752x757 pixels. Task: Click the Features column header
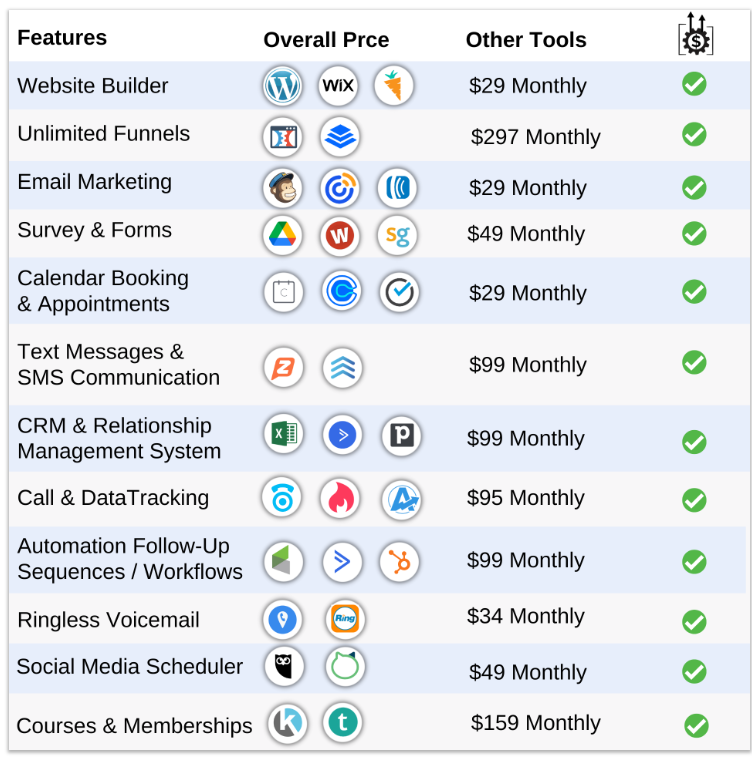[62, 38]
